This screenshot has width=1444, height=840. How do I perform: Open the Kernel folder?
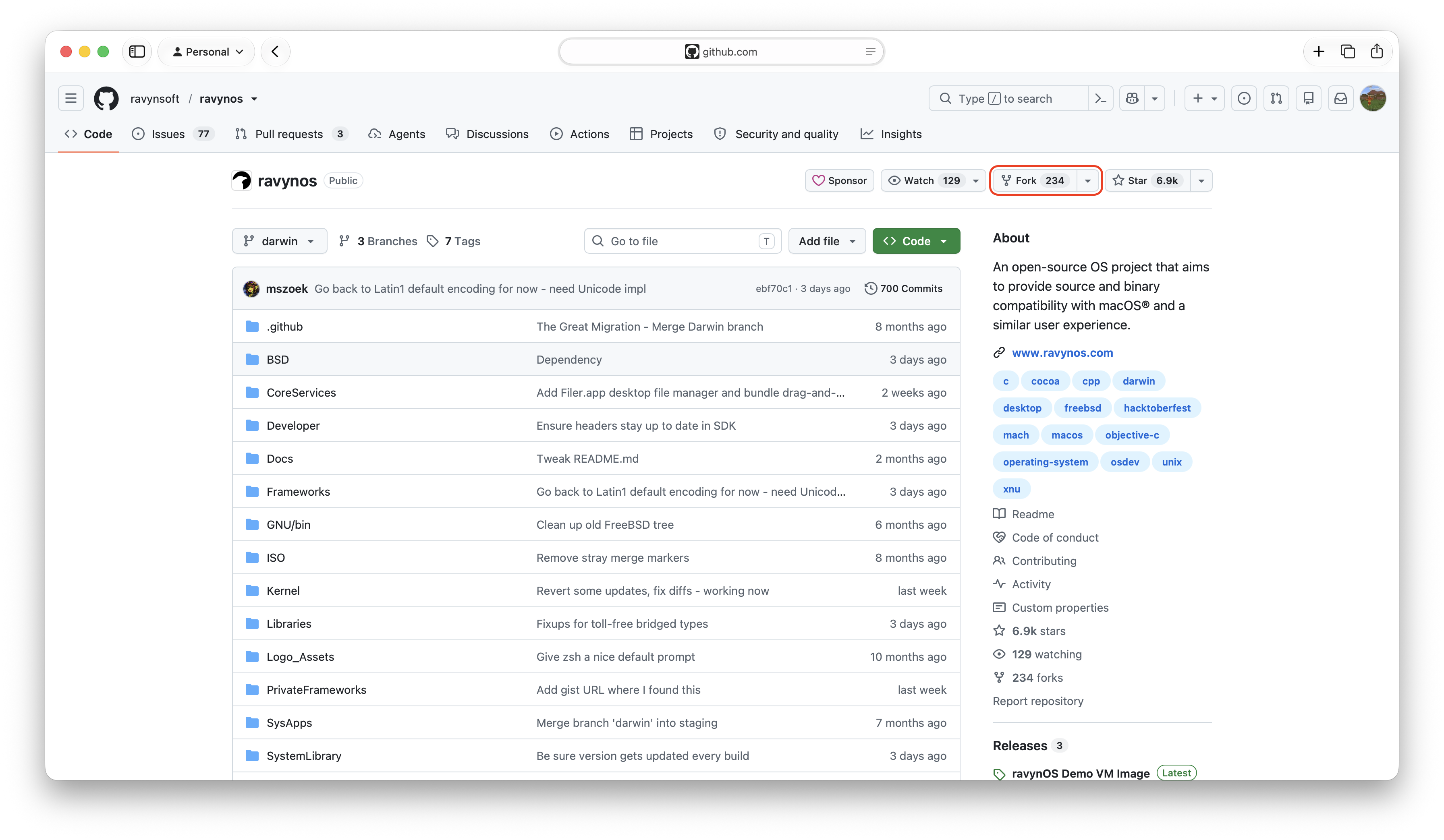click(x=283, y=590)
